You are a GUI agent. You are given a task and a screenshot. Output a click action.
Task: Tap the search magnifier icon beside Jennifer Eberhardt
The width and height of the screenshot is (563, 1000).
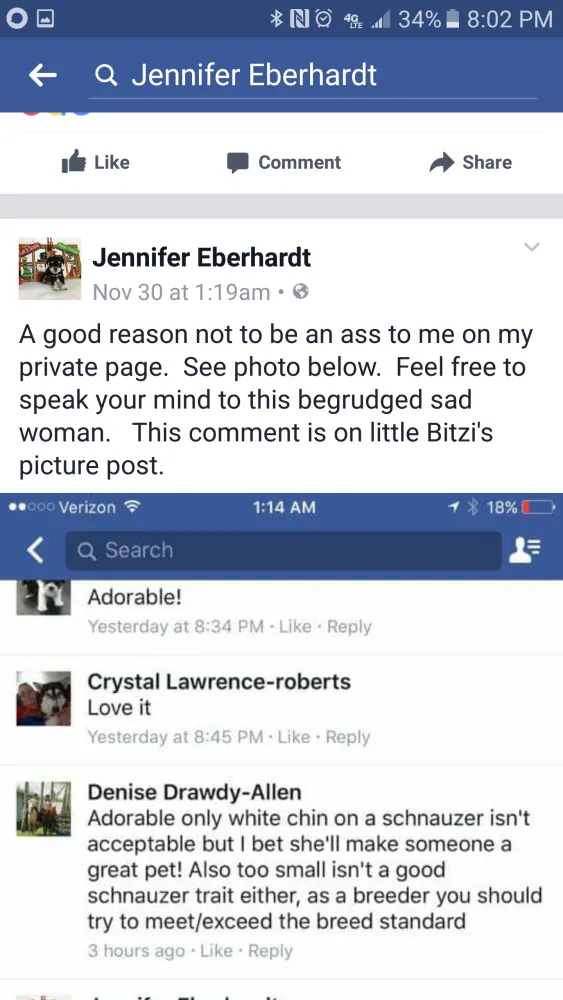tap(106, 77)
